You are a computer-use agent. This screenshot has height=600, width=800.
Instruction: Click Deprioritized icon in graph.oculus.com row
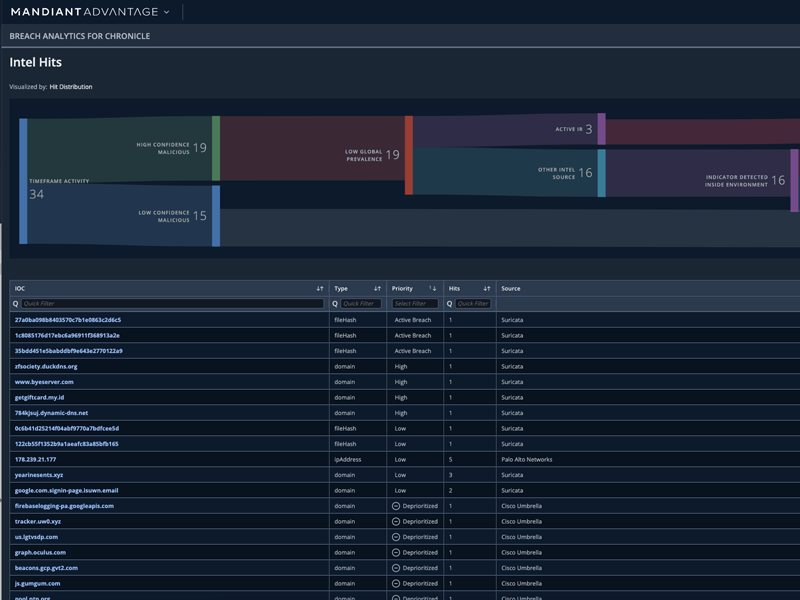[396, 553]
